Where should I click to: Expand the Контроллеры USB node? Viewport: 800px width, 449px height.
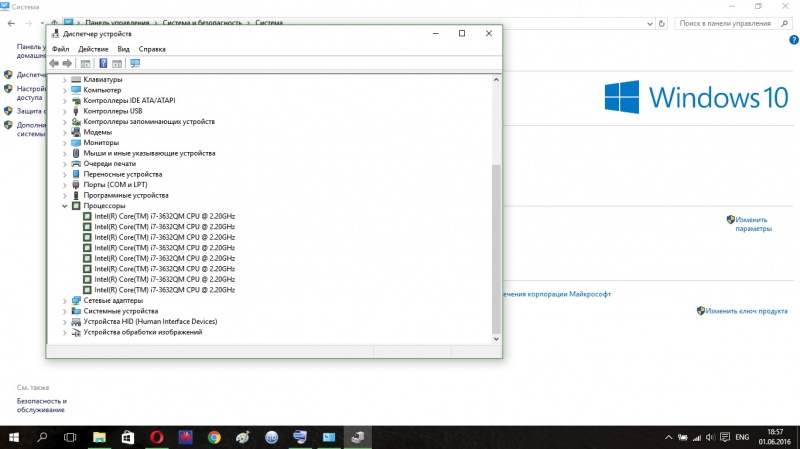click(x=65, y=111)
